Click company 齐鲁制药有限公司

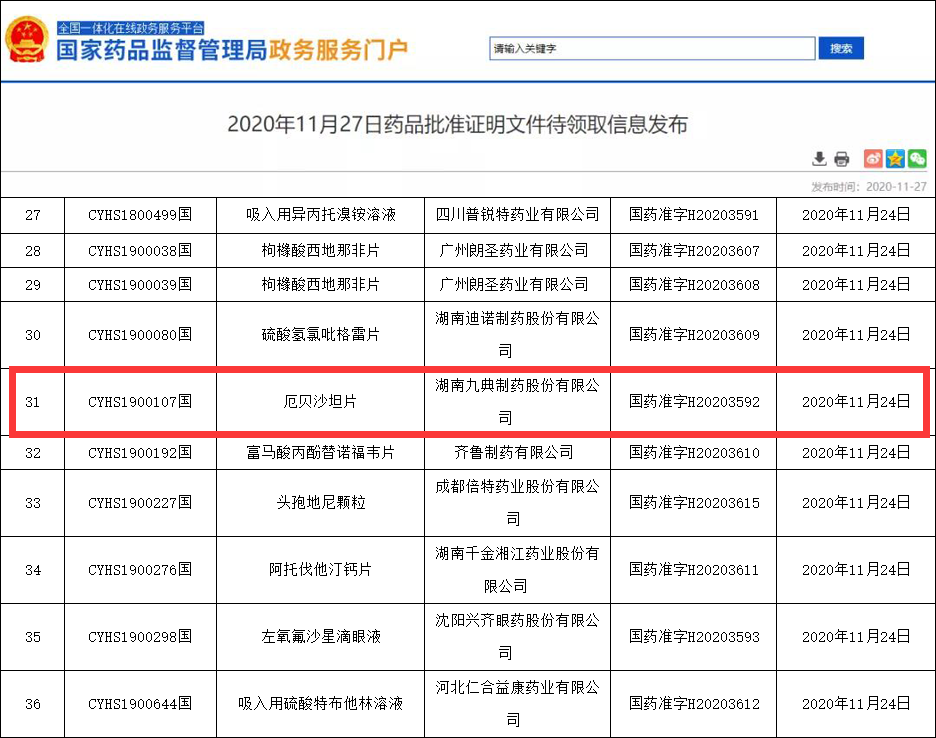[514, 453]
